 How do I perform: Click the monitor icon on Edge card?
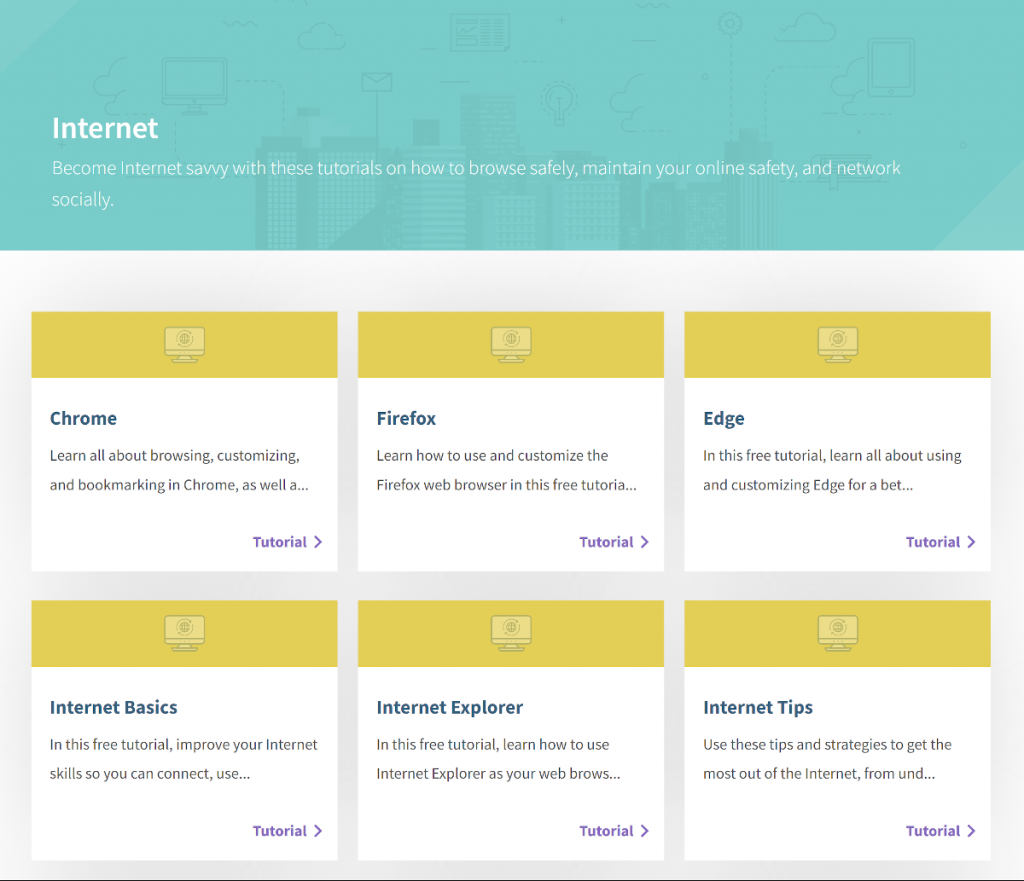click(x=837, y=343)
